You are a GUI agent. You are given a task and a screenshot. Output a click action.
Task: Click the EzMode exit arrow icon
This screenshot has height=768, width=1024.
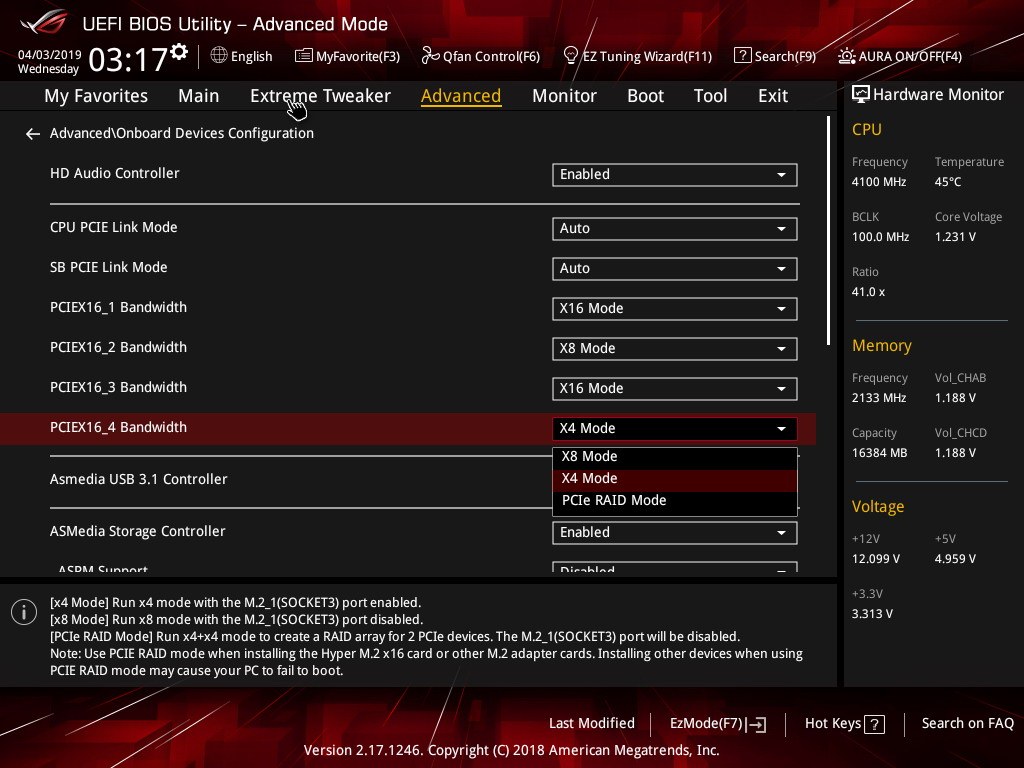coord(757,724)
